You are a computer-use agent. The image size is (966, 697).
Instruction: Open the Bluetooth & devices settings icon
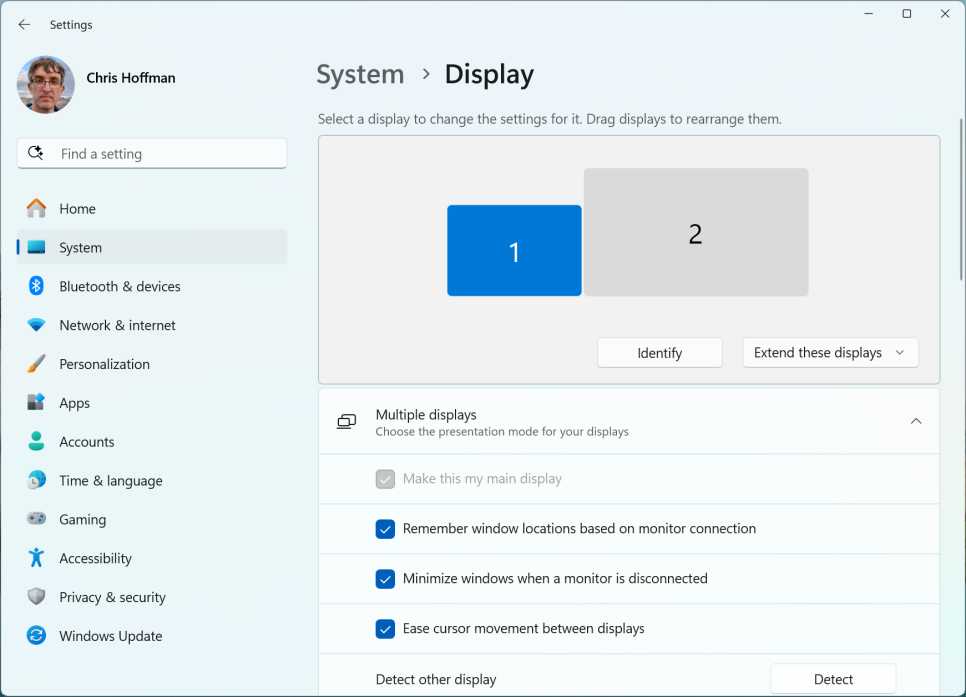pos(36,286)
